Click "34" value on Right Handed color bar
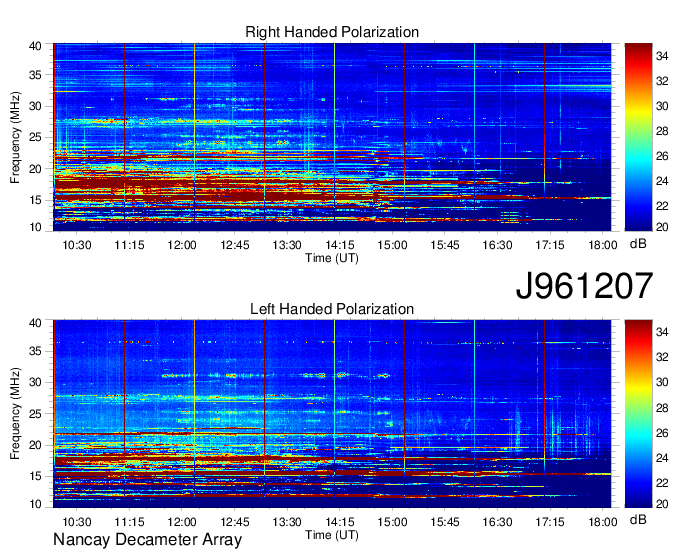 (x=662, y=56)
